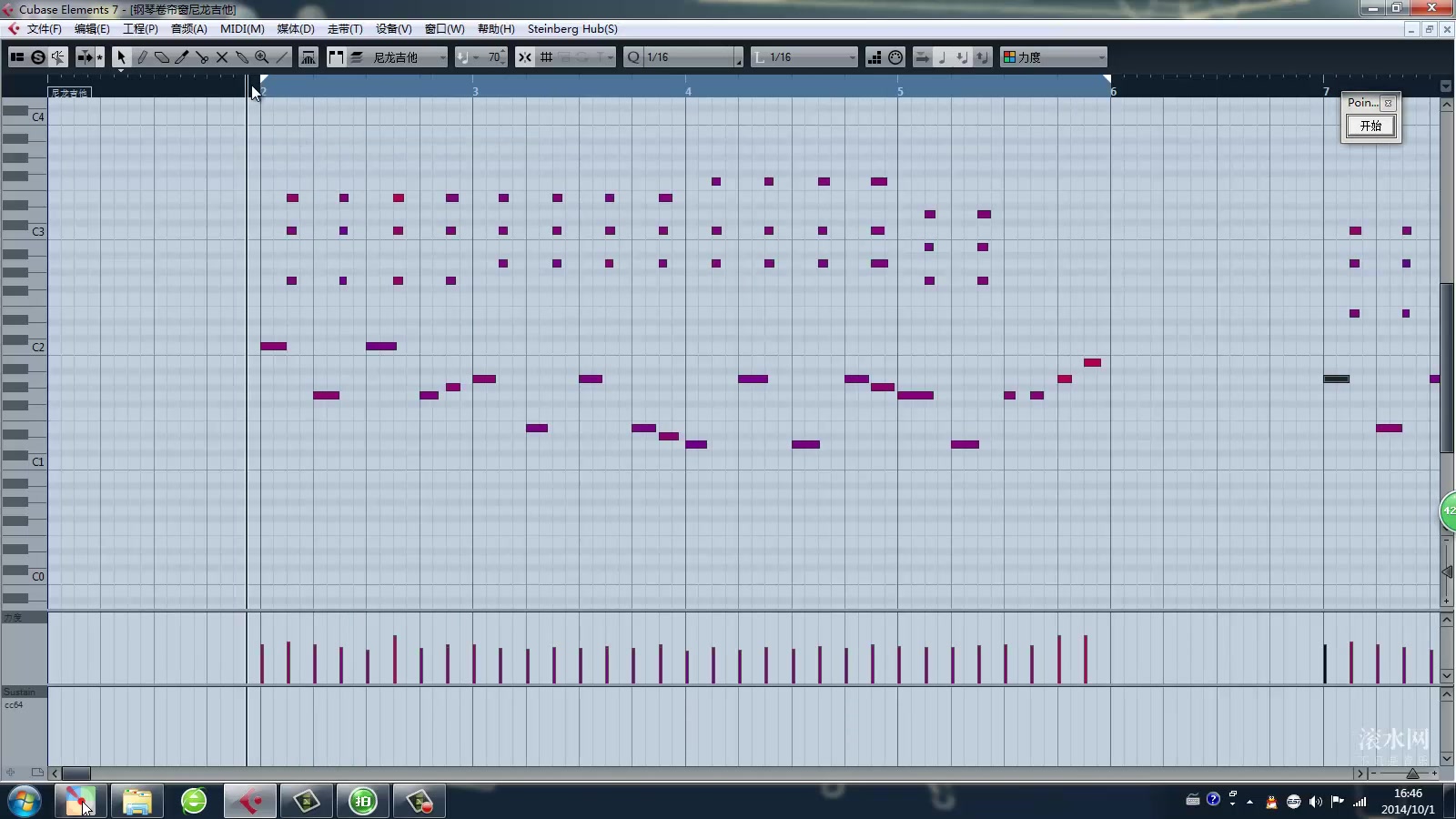The image size is (1456, 819).
Task: Open the 走带(T) menu
Action: 345,29
